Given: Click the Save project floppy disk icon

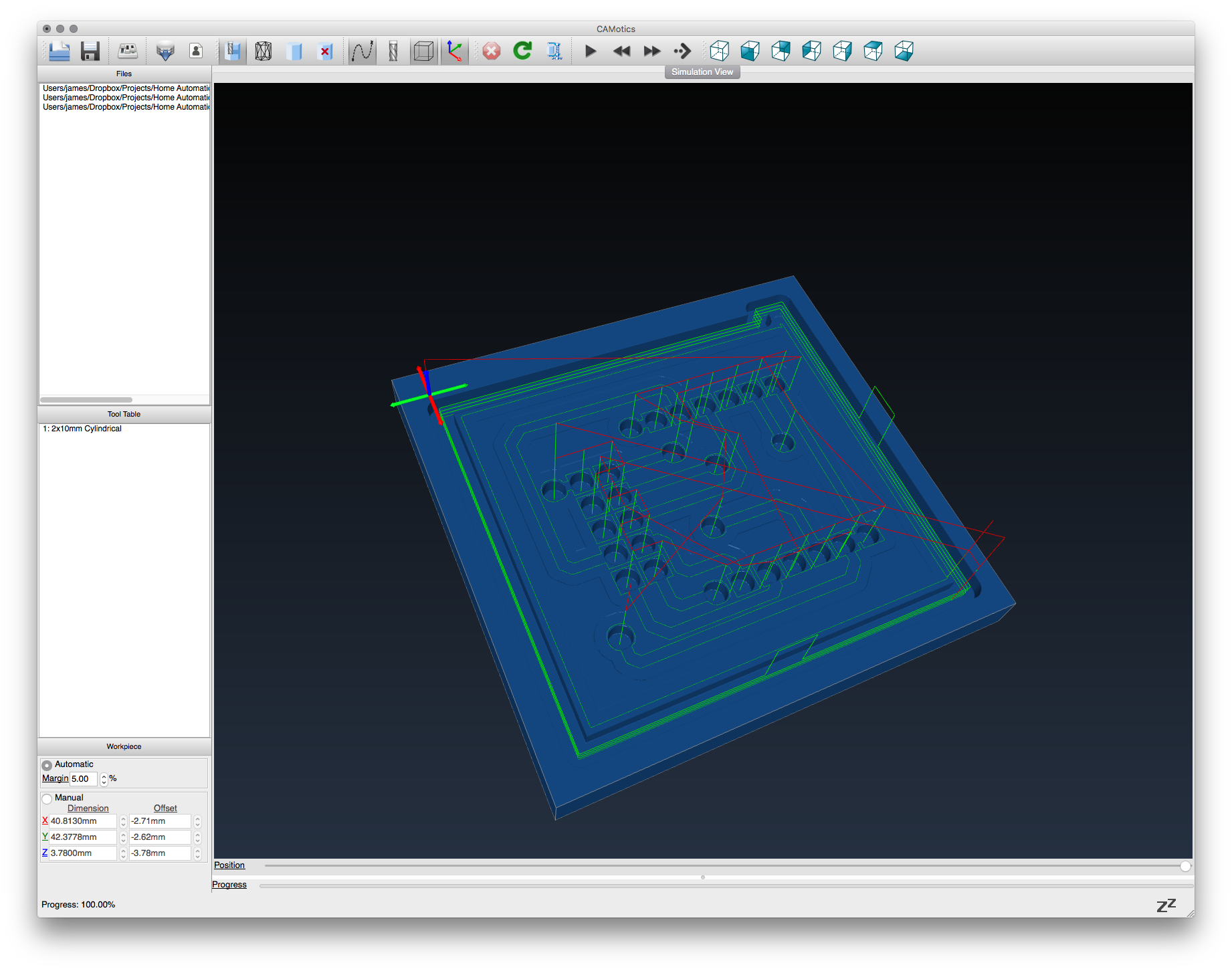Looking at the screenshot, I should 90,51.
